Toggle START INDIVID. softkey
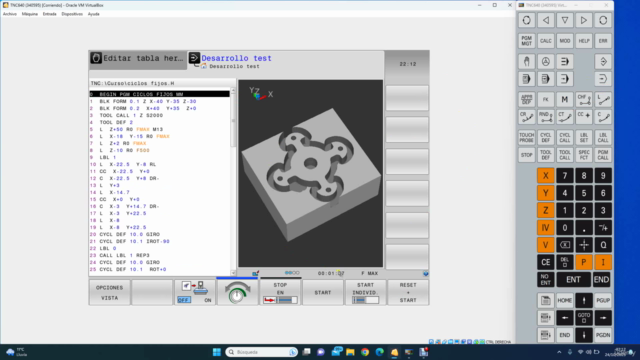640x360 pixels. tap(365, 292)
